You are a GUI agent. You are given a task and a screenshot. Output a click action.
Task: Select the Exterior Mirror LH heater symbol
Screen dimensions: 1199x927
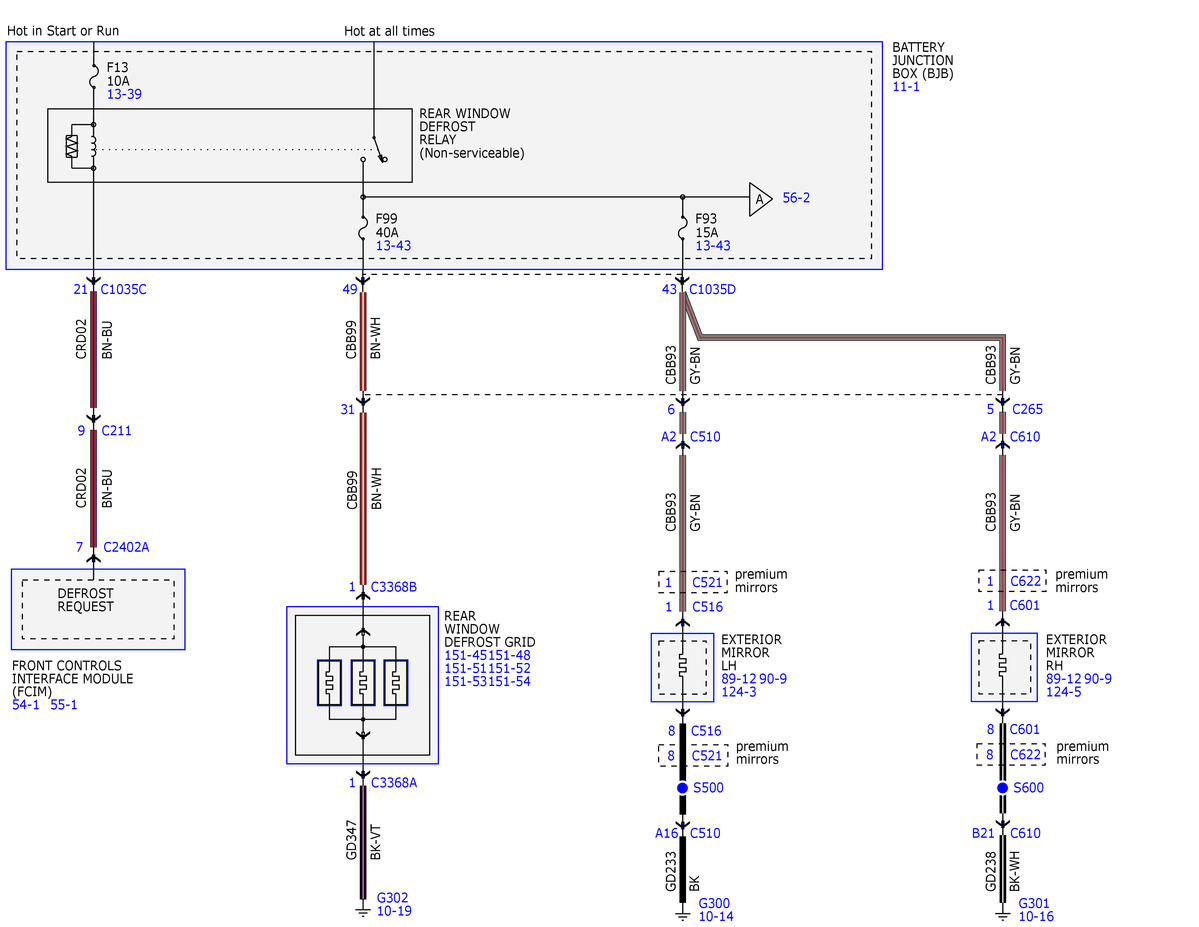click(682, 667)
